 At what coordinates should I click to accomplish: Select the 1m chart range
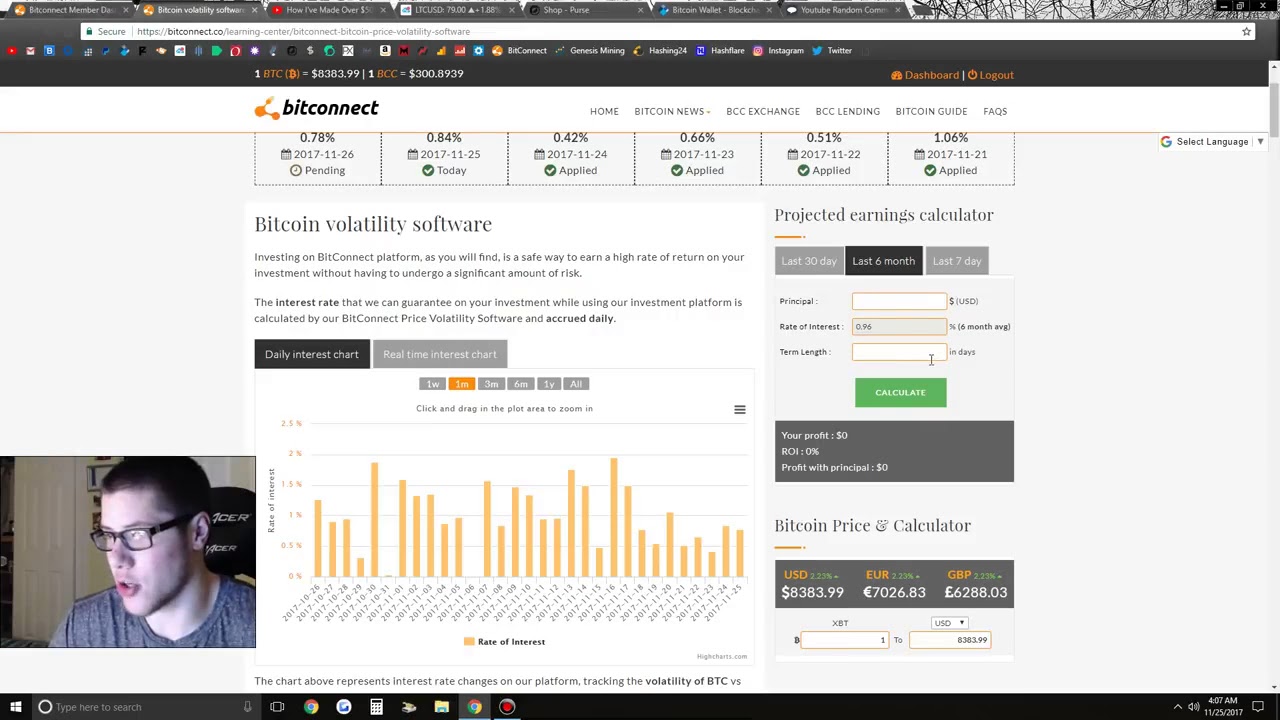click(x=461, y=384)
